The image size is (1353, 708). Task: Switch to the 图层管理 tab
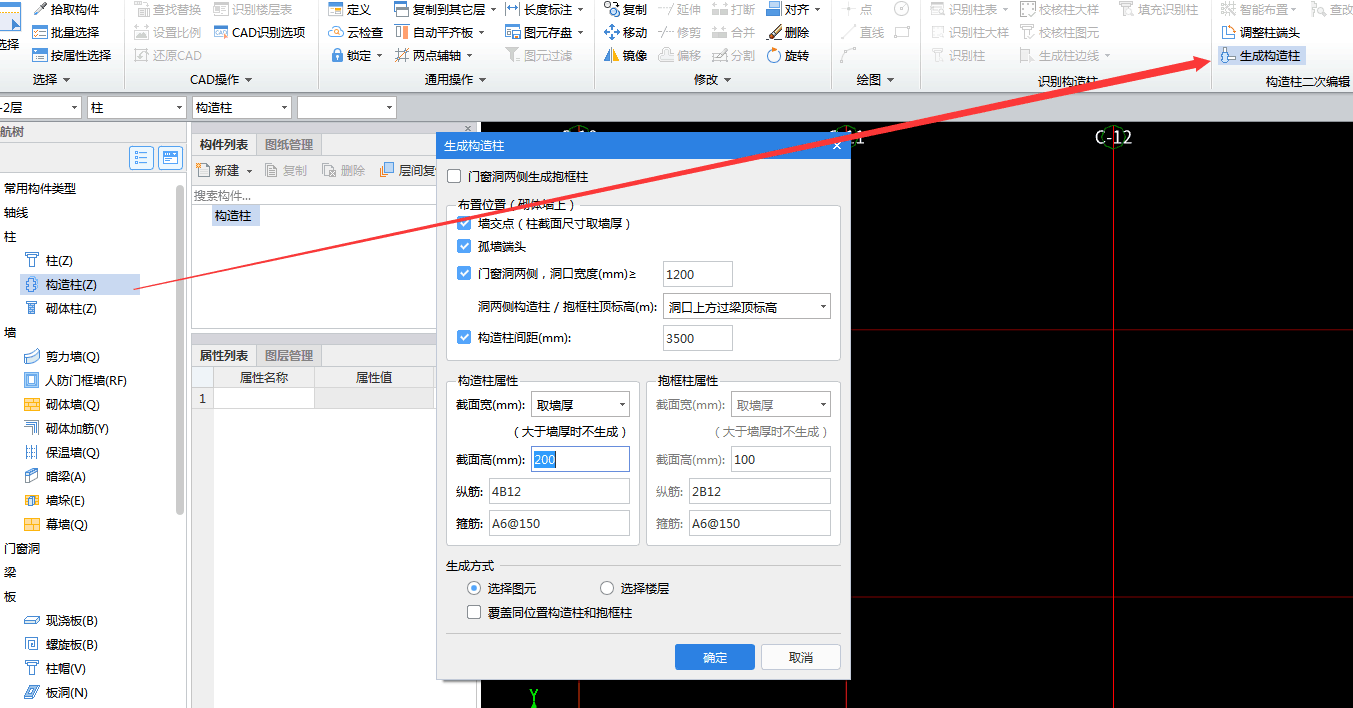pos(288,355)
